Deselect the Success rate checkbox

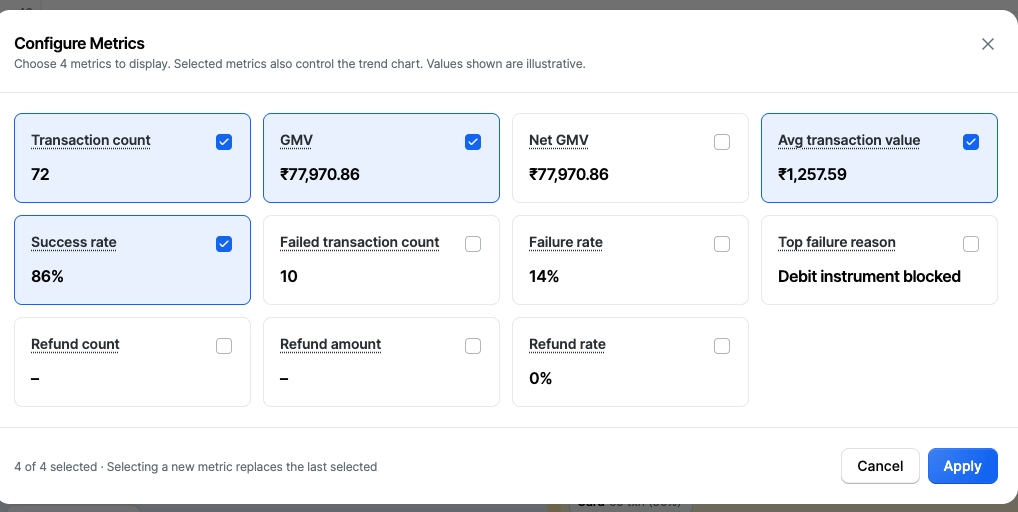click(x=224, y=243)
